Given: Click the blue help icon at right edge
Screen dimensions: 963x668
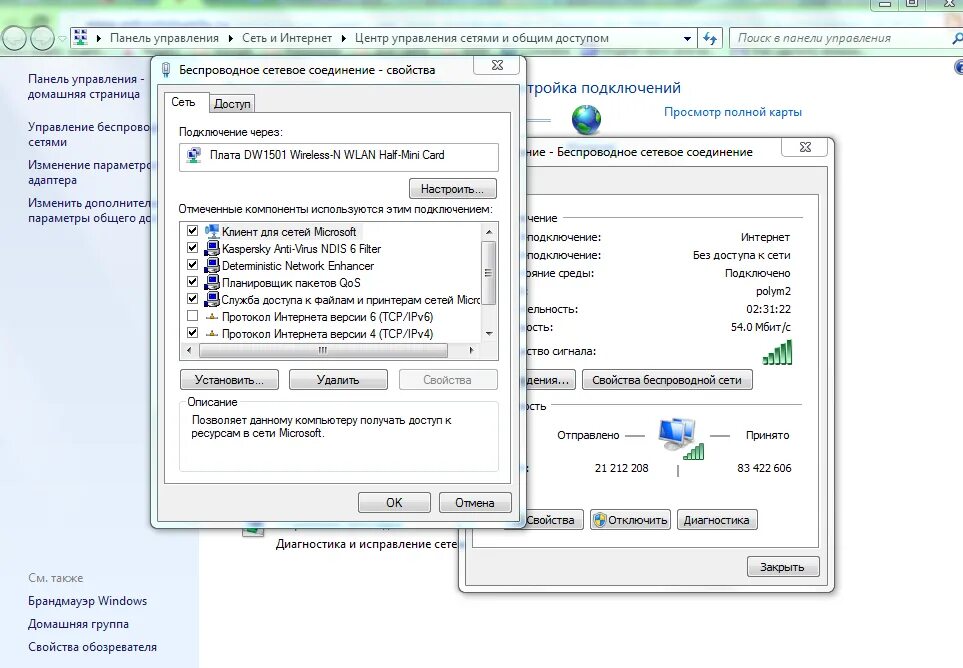Looking at the screenshot, I should [x=958, y=67].
